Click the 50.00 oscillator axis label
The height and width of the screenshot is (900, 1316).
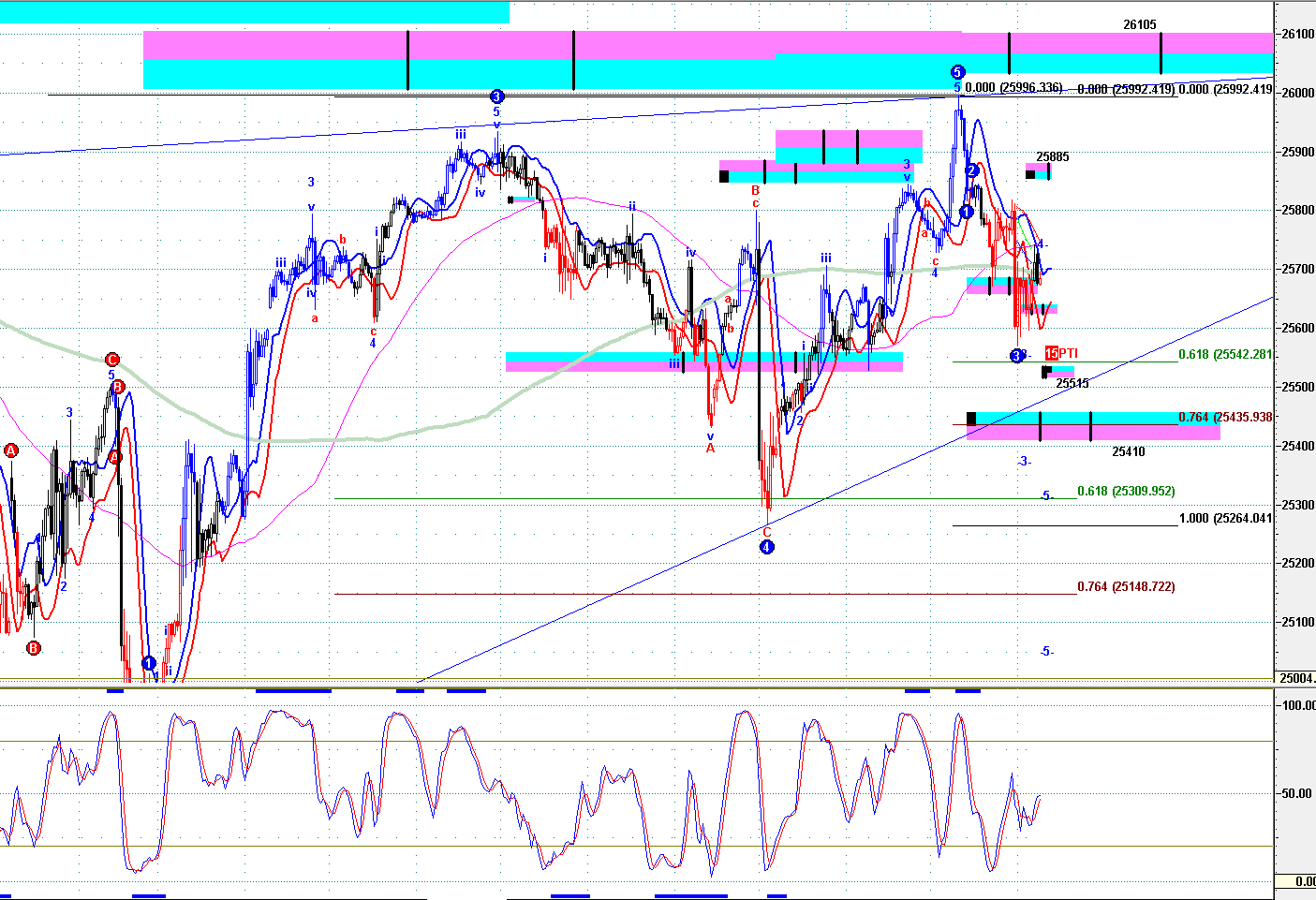coord(1298,793)
